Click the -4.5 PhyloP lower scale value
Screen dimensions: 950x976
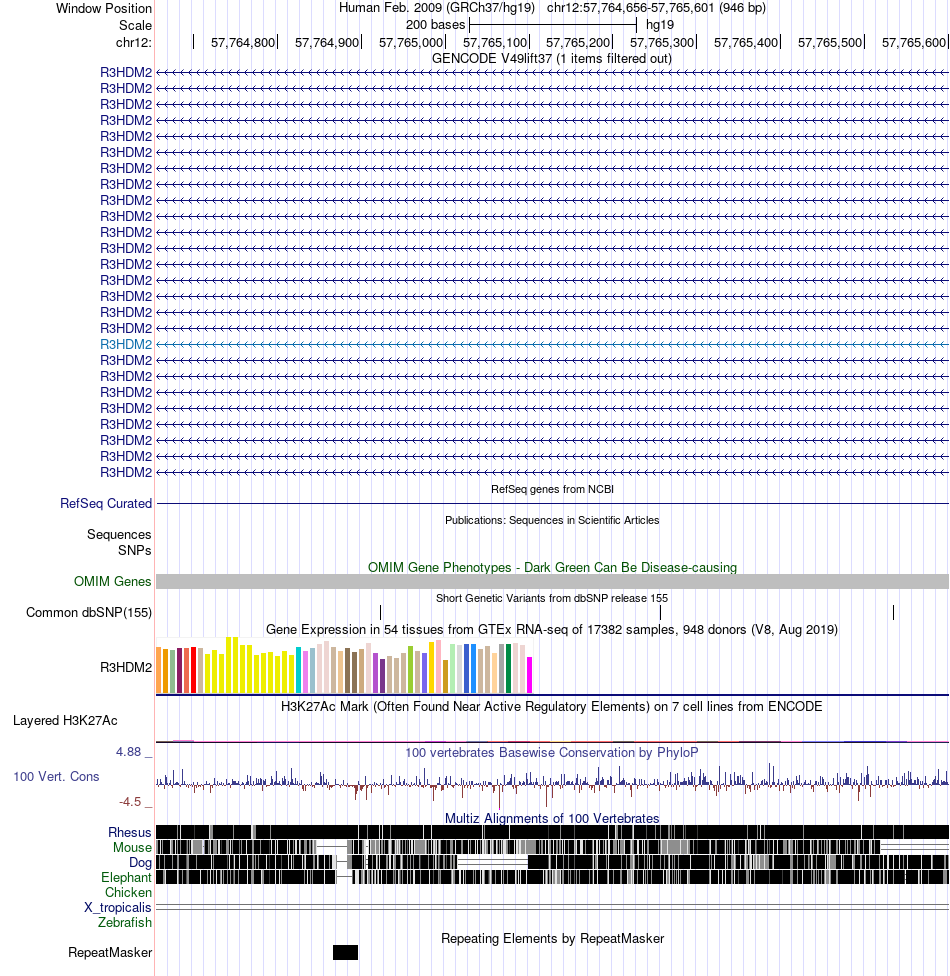coord(129,802)
